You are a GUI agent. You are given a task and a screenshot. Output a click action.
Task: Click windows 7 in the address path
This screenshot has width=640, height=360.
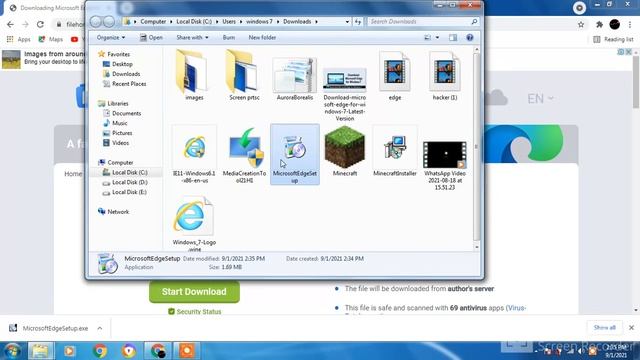coord(259,22)
